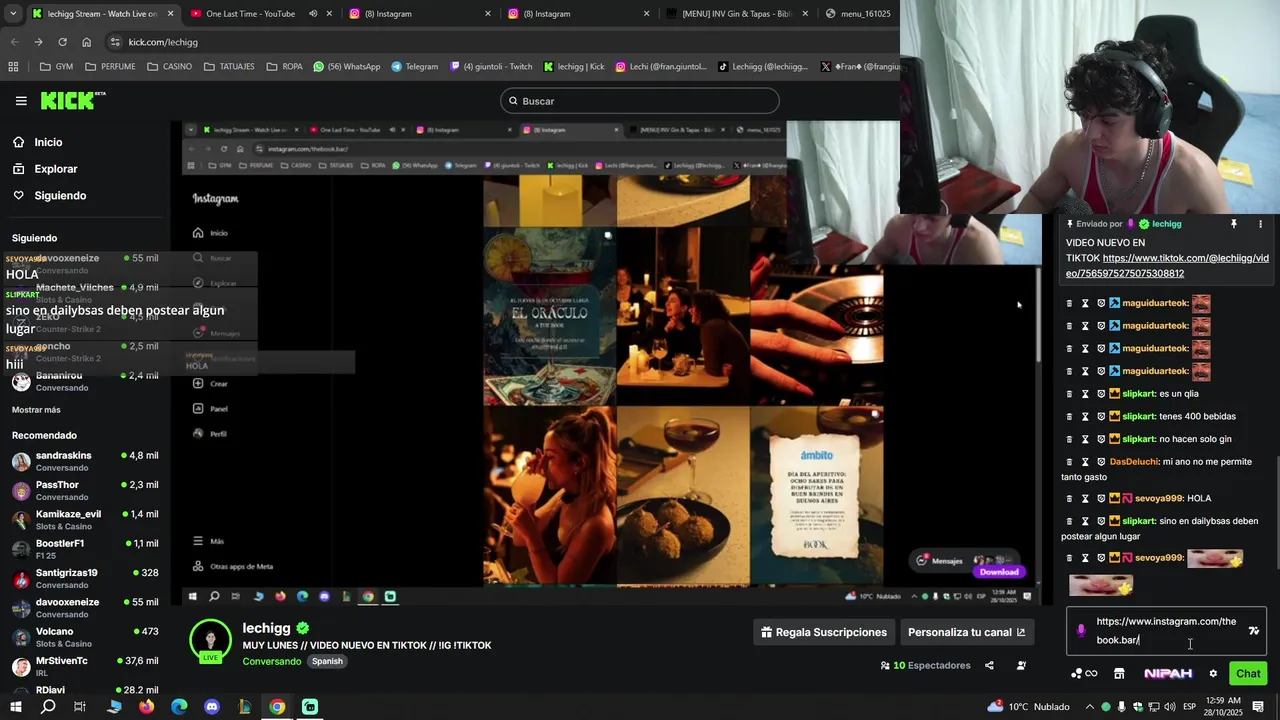This screenshot has height=720, width=1280.
Task: Open PassThor recommended channel
Action: coord(85,490)
